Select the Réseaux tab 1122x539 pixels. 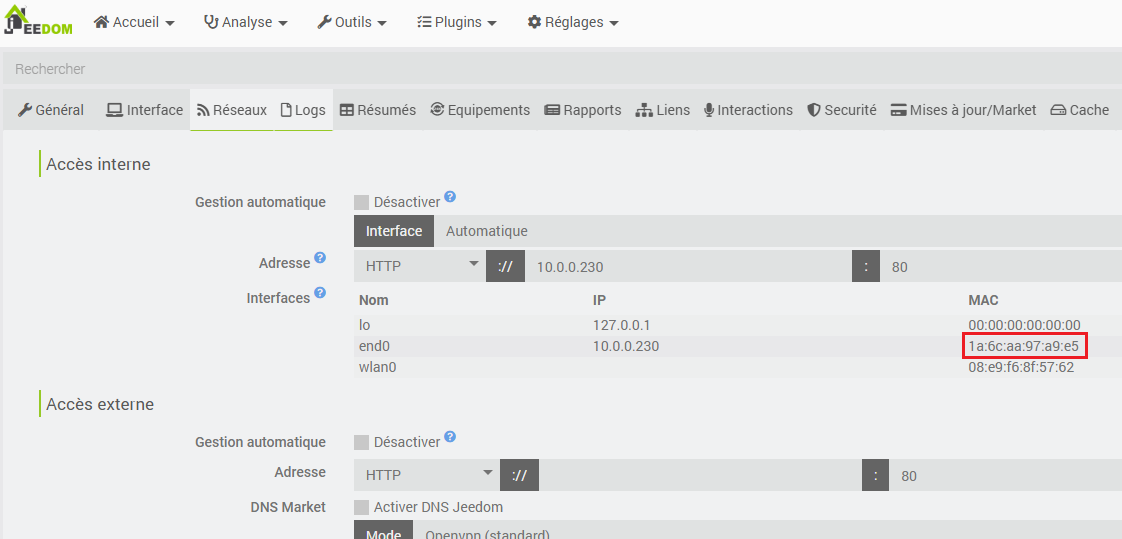coord(231,110)
